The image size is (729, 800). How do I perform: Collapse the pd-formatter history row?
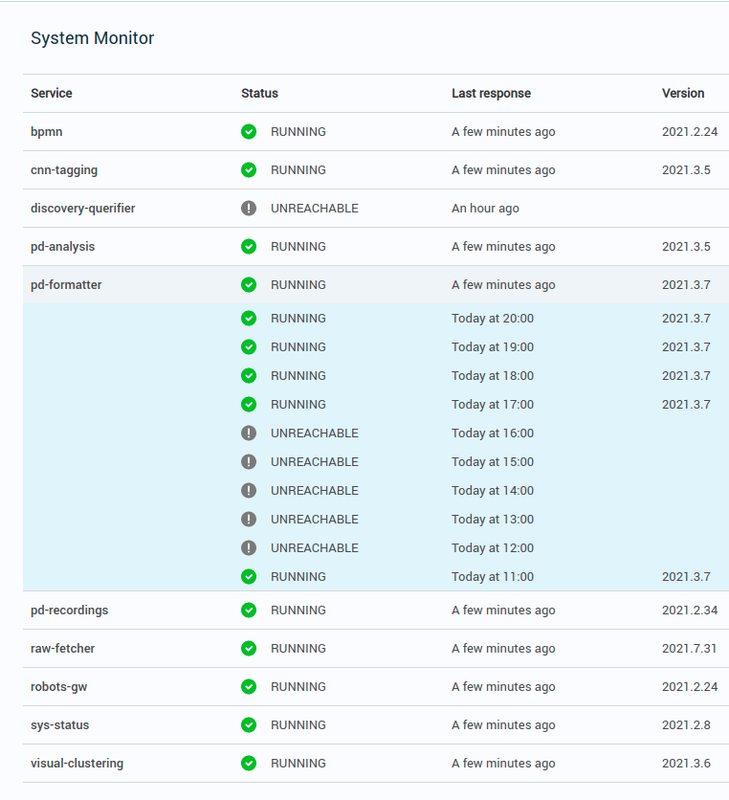point(376,285)
